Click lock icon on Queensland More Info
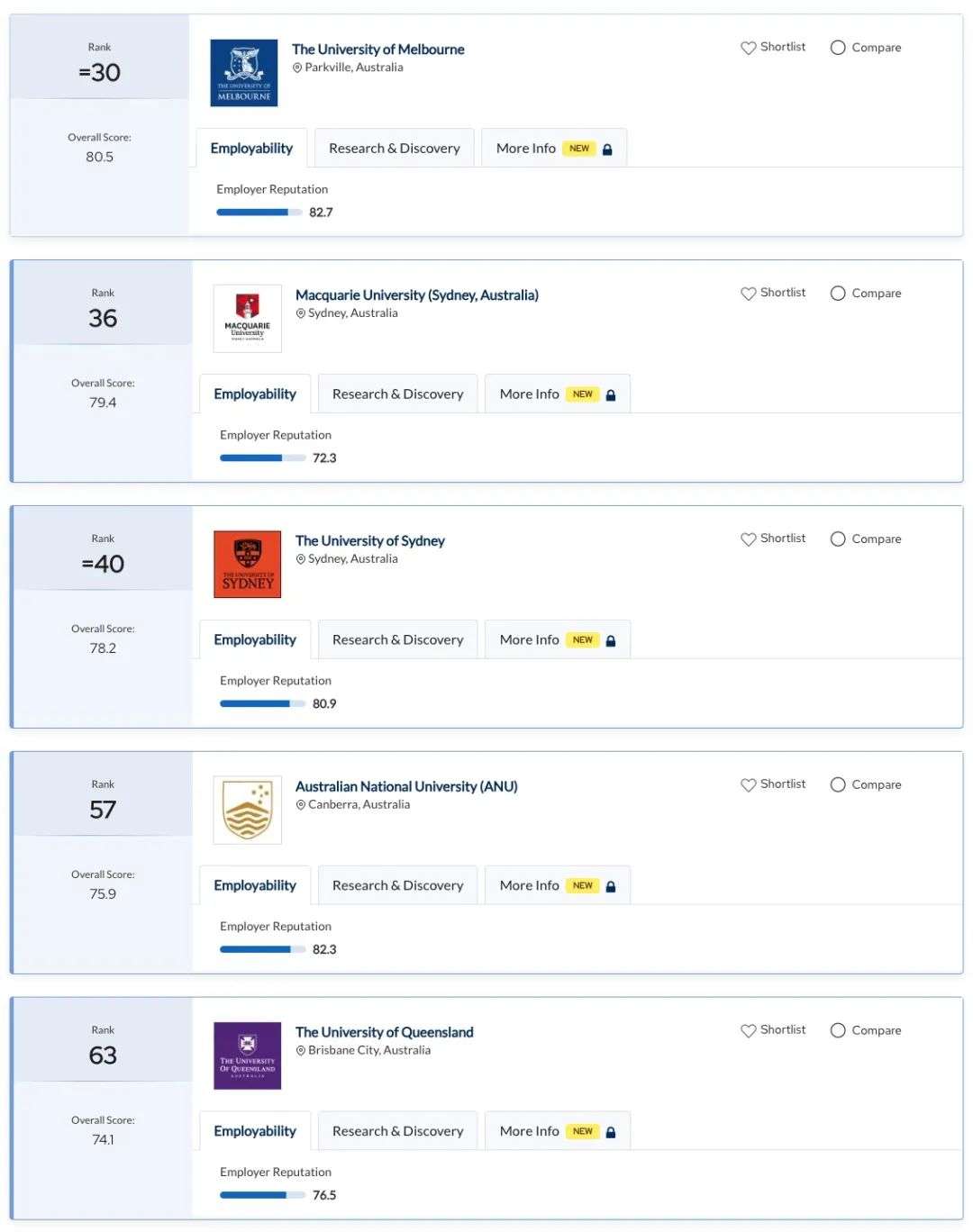 [x=611, y=1132]
